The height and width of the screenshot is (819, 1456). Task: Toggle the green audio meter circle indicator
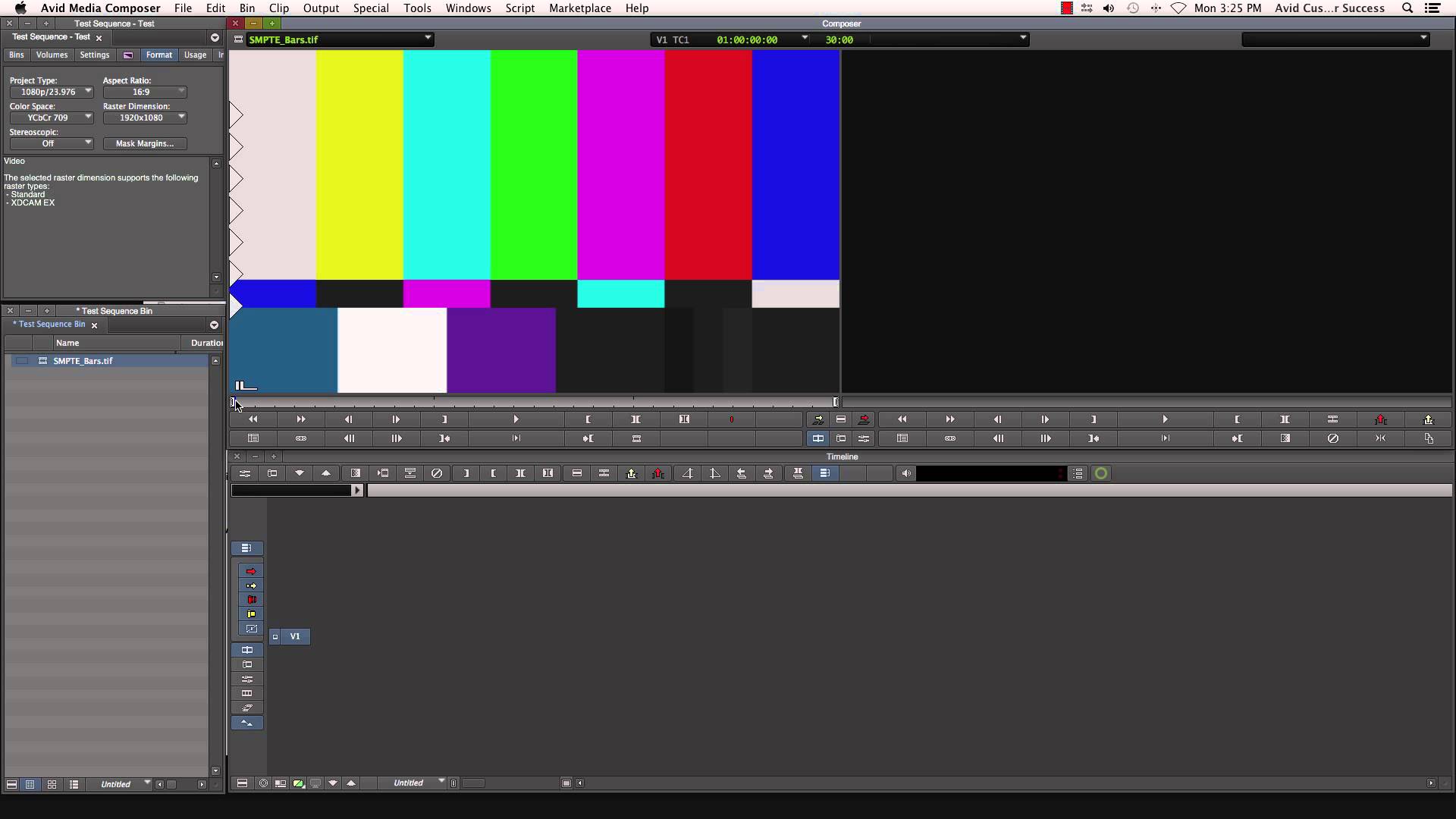1101,473
